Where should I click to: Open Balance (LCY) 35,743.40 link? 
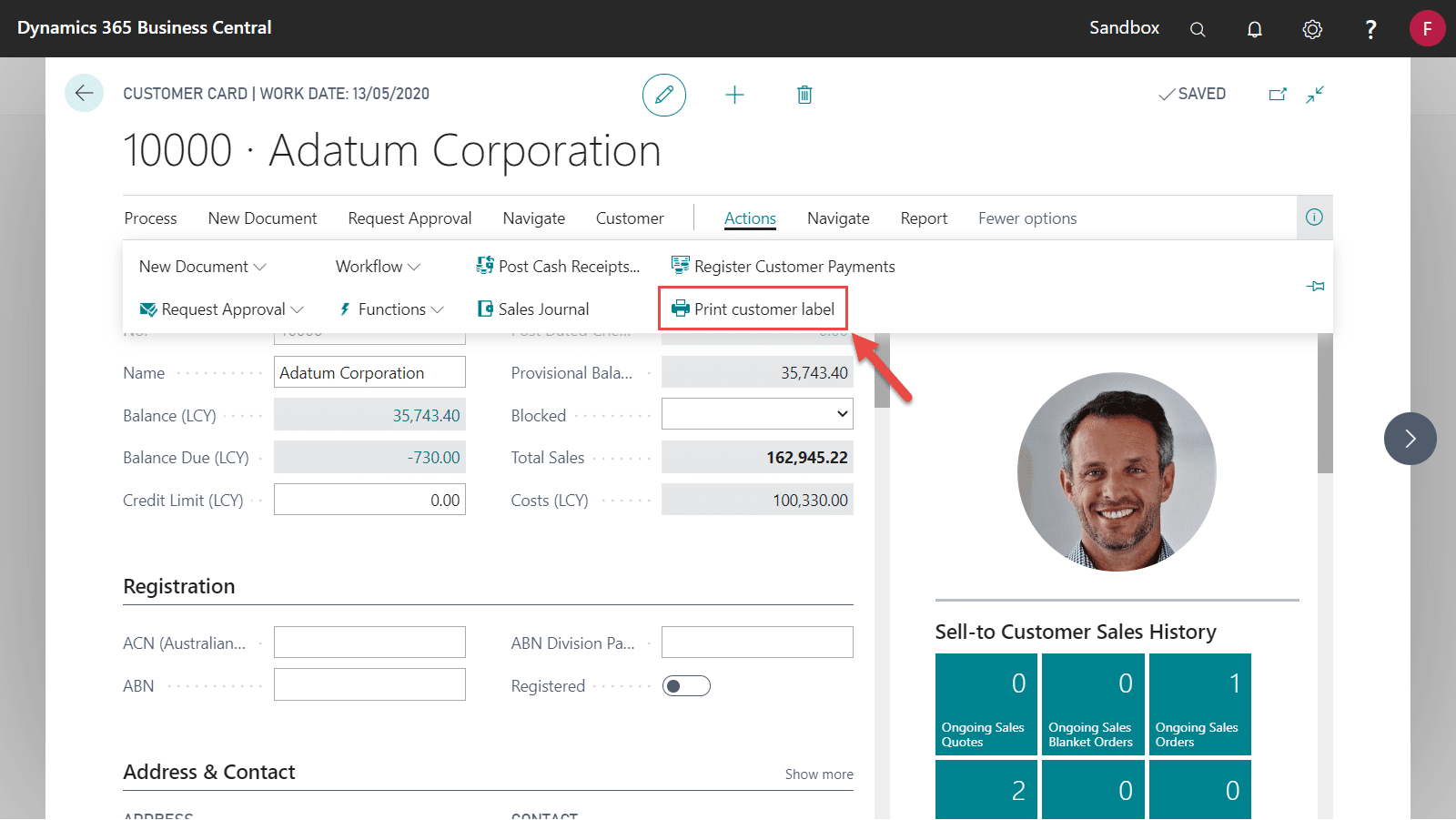426,416
